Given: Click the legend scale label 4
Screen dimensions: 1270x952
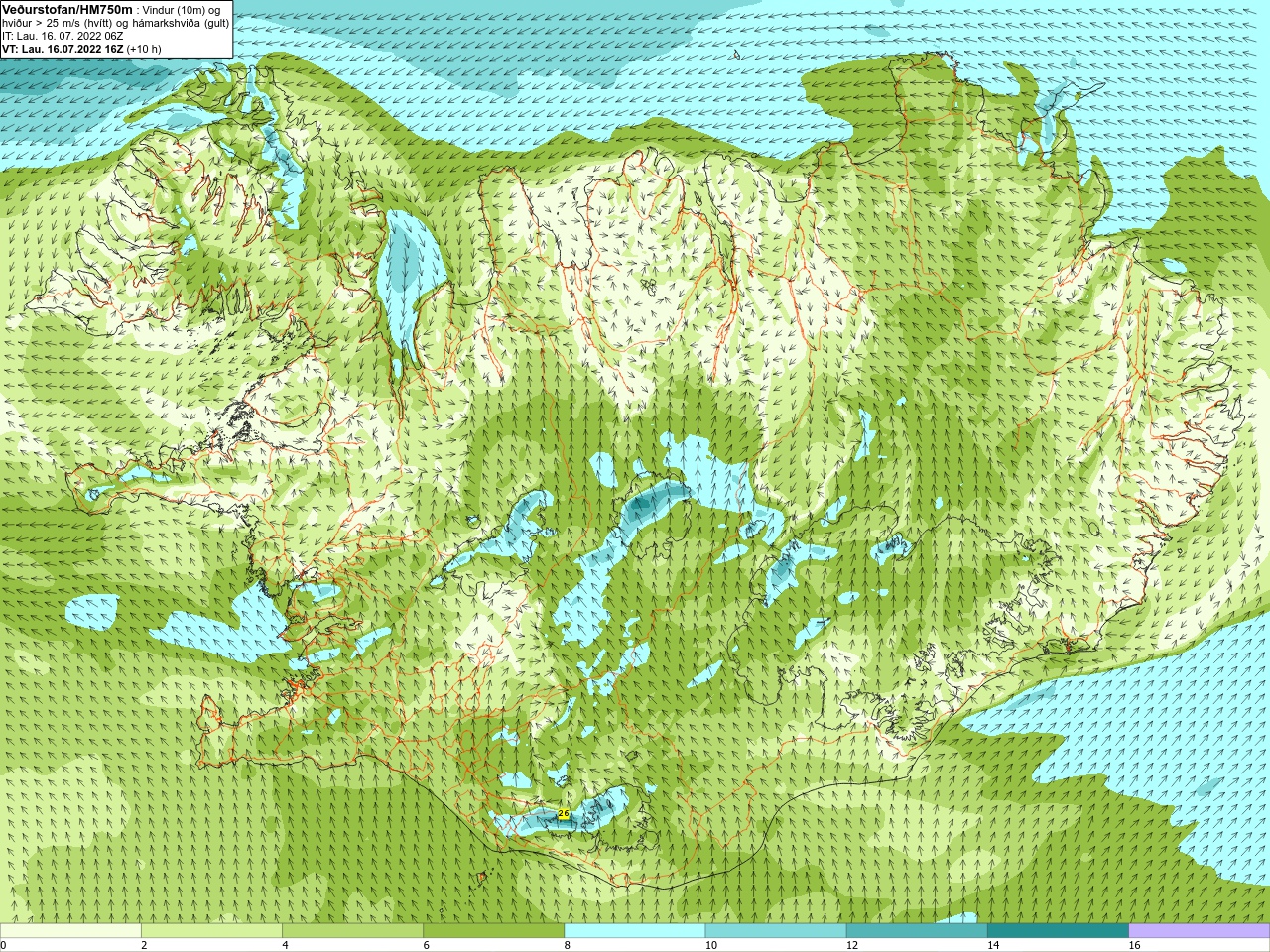Looking at the screenshot, I should coord(285,945).
